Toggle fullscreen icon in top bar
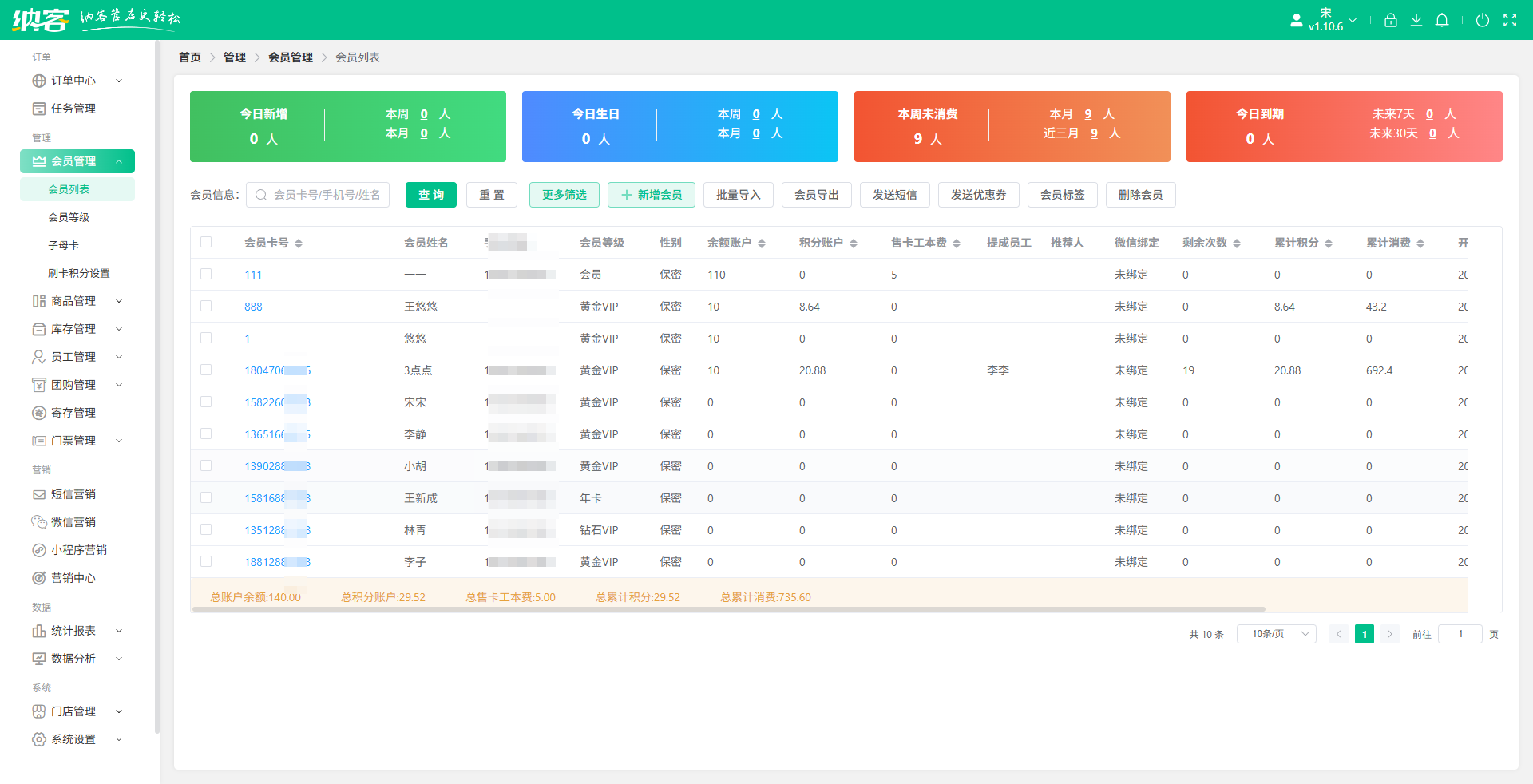1533x784 pixels. (1510, 20)
